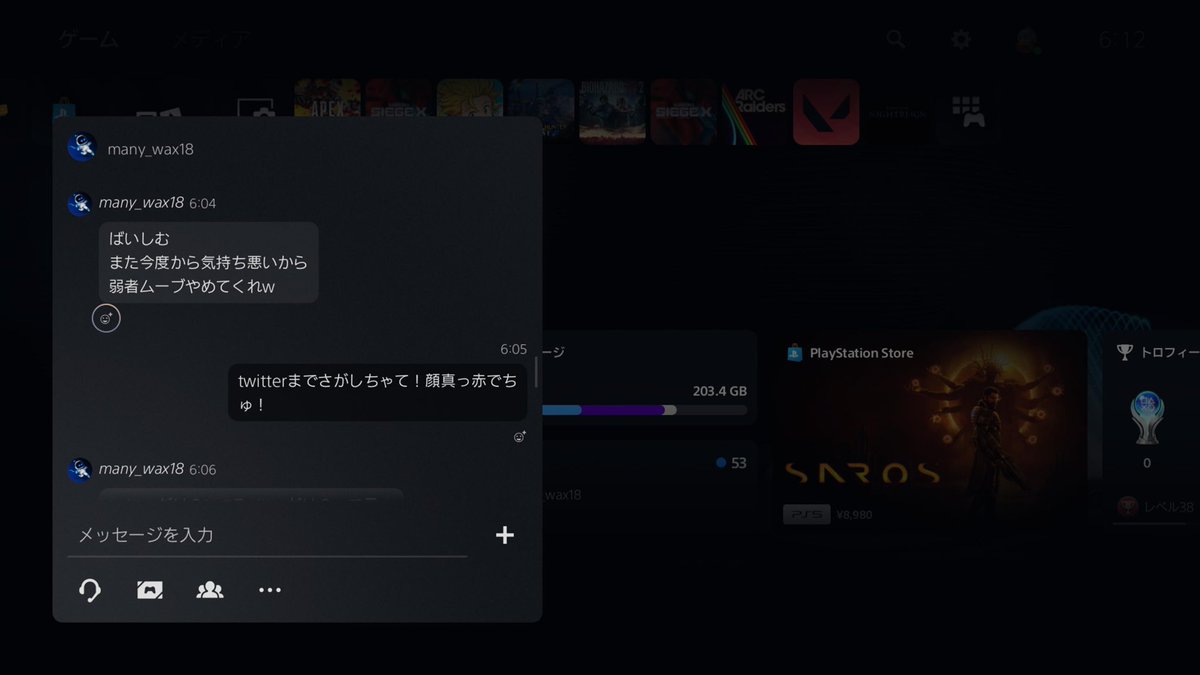Open the PlayStation Store card title
Screen dimensions: 1200x675
click(861, 352)
